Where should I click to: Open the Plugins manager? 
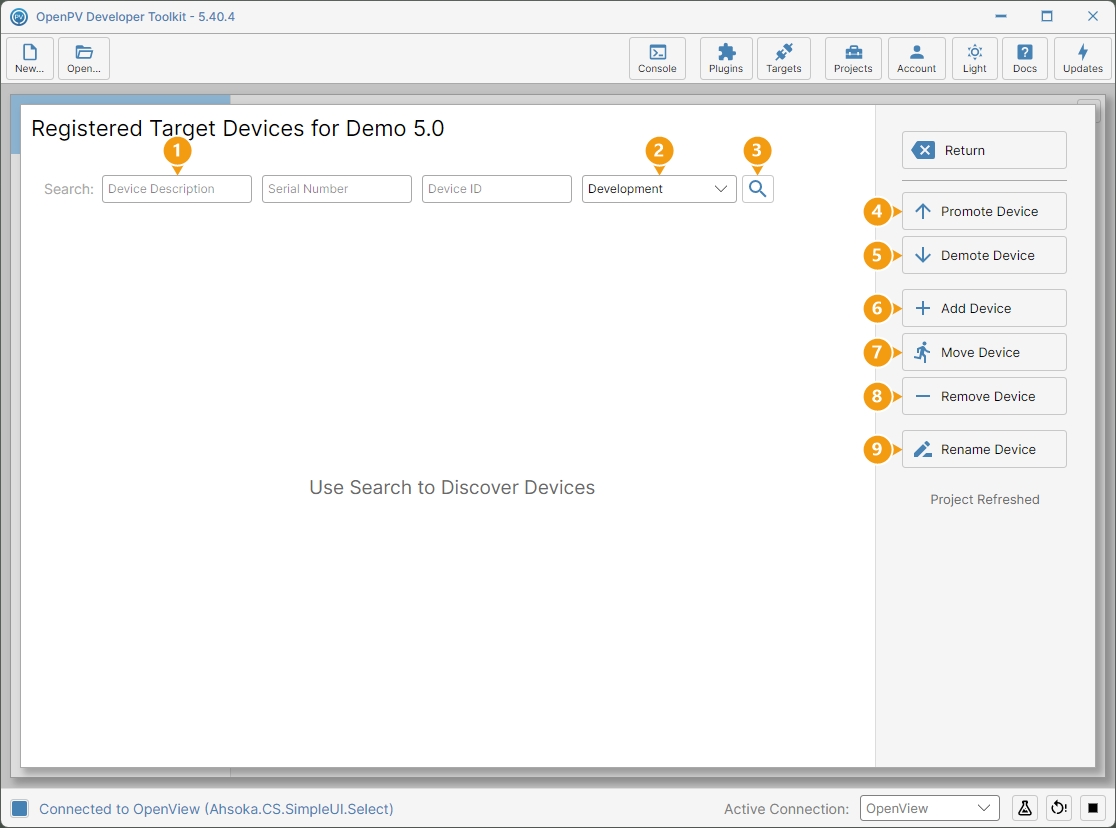click(x=726, y=58)
